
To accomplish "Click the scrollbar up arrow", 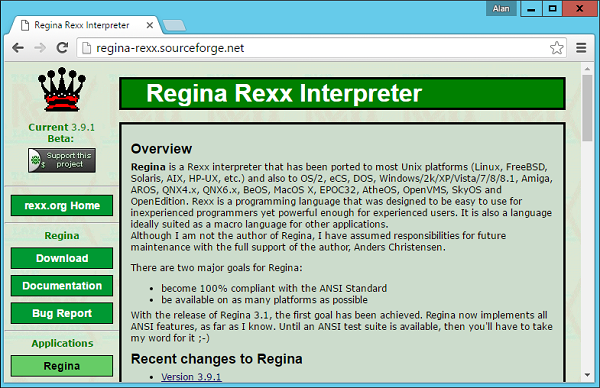I will pos(587,69).
